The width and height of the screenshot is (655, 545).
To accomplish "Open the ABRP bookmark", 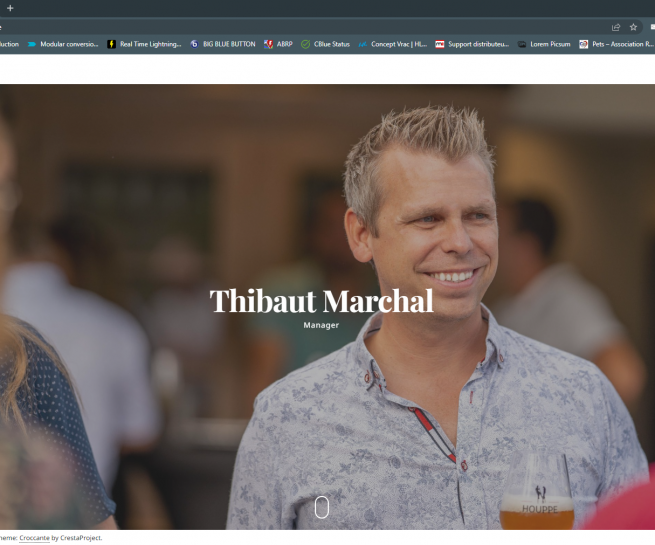I will (x=278, y=44).
